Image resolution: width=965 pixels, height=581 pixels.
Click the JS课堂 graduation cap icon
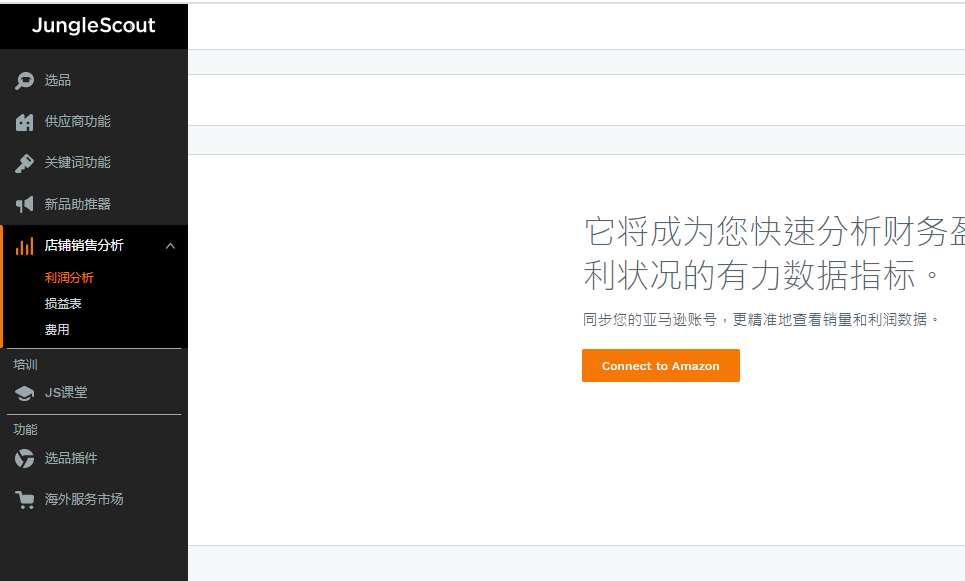click(x=25, y=393)
